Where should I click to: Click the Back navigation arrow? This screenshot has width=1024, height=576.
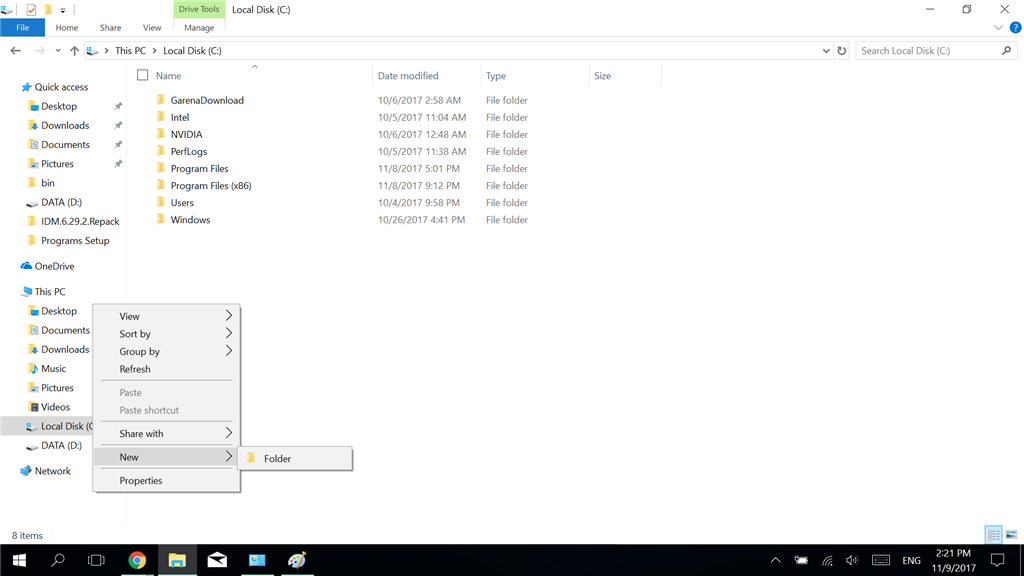pos(16,50)
